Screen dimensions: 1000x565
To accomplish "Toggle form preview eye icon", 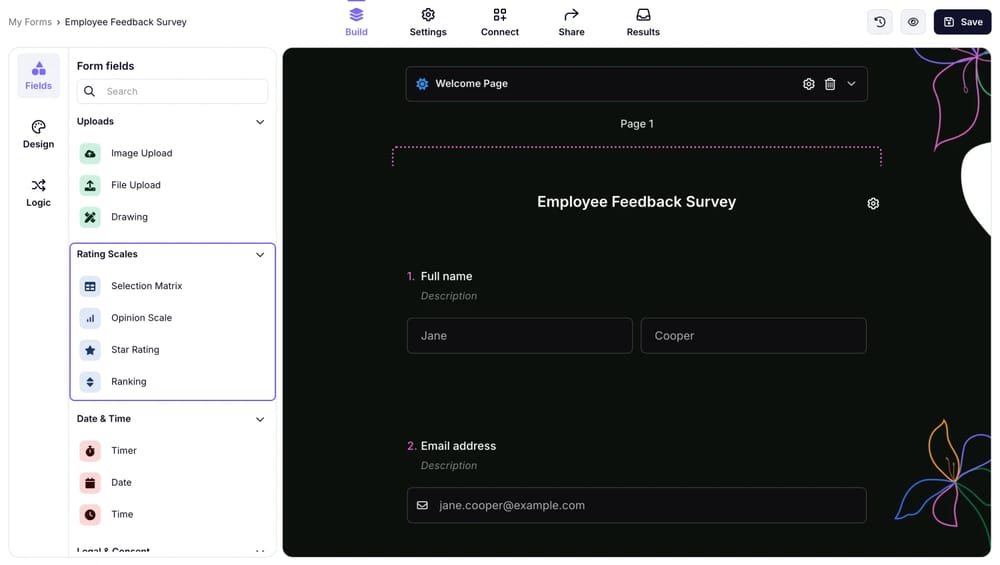I will click(913, 22).
